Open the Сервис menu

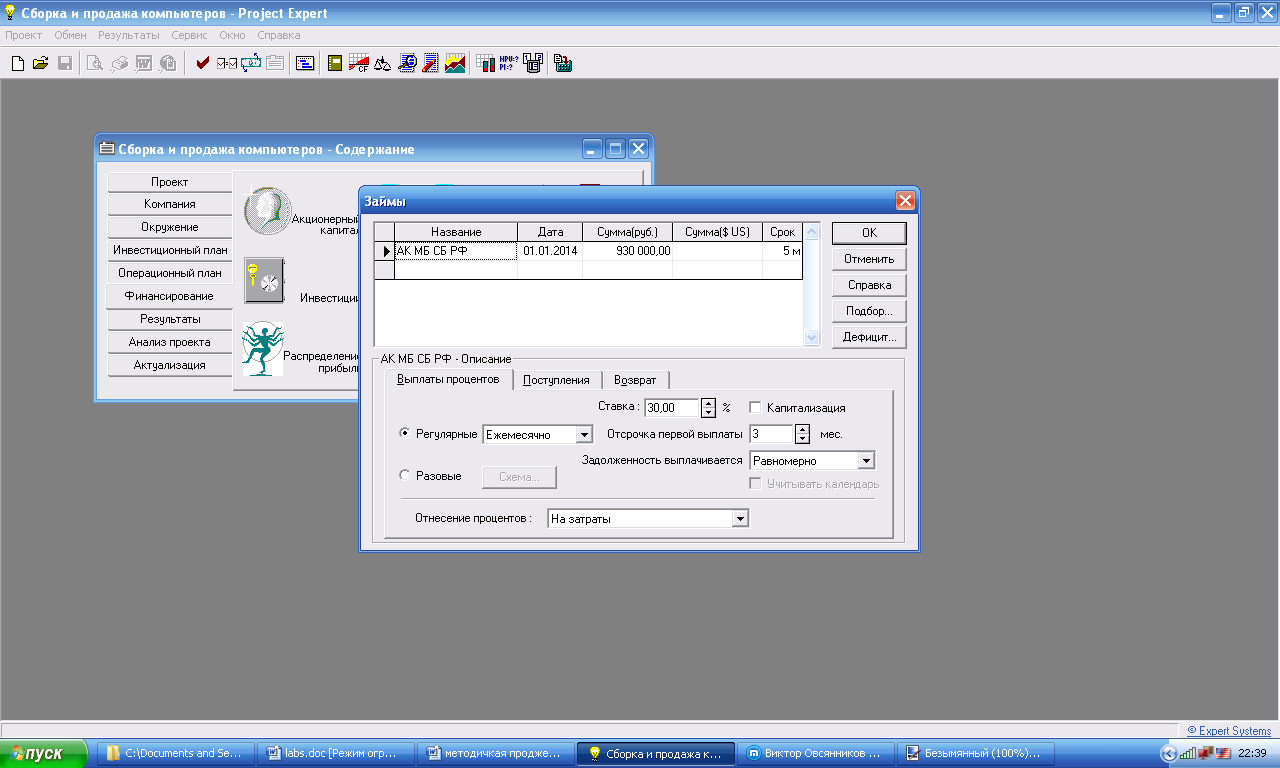pos(189,35)
